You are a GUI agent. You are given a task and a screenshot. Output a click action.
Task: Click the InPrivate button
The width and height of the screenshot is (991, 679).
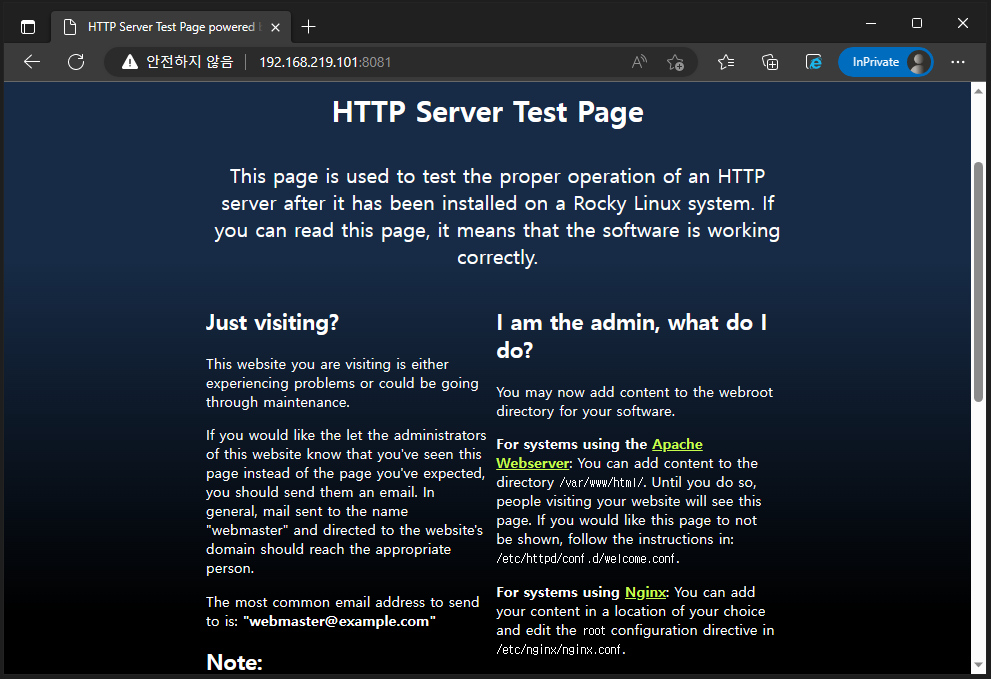pyautogui.click(x=885, y=62)
